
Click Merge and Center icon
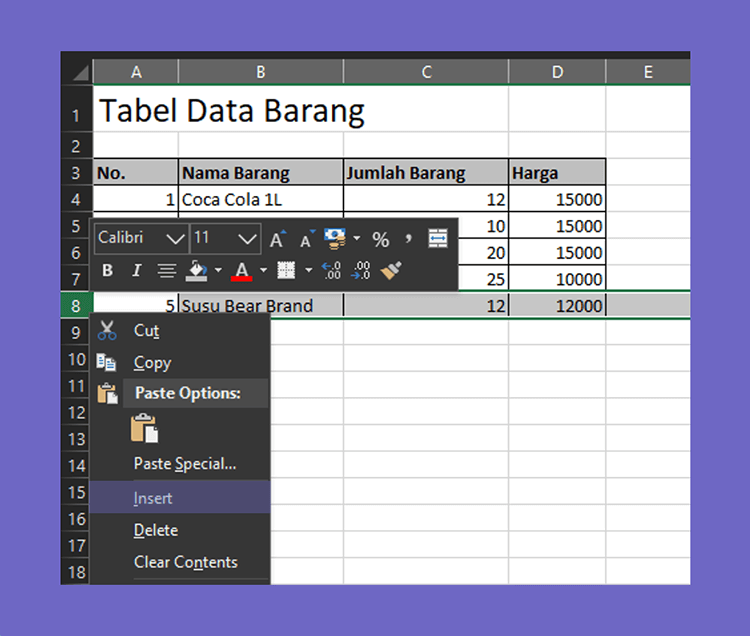(x=438, y=239)
